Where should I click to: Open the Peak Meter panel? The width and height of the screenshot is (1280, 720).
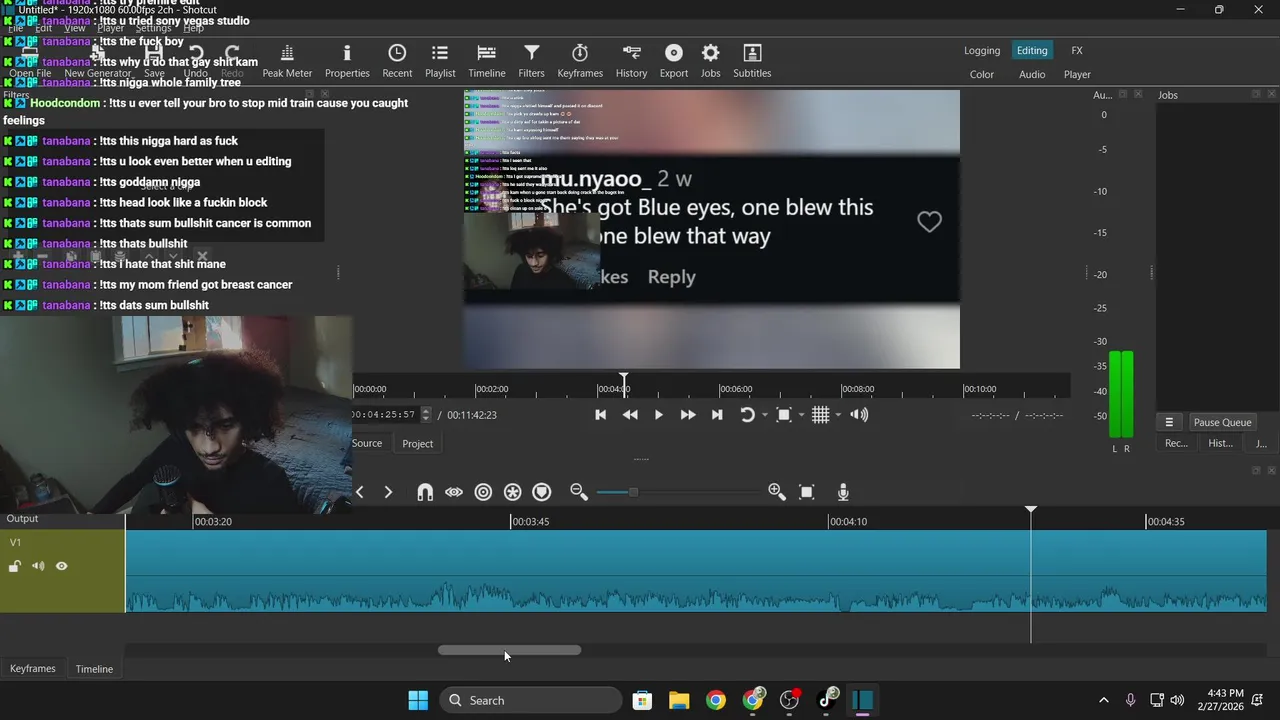[x=287, y=61]
